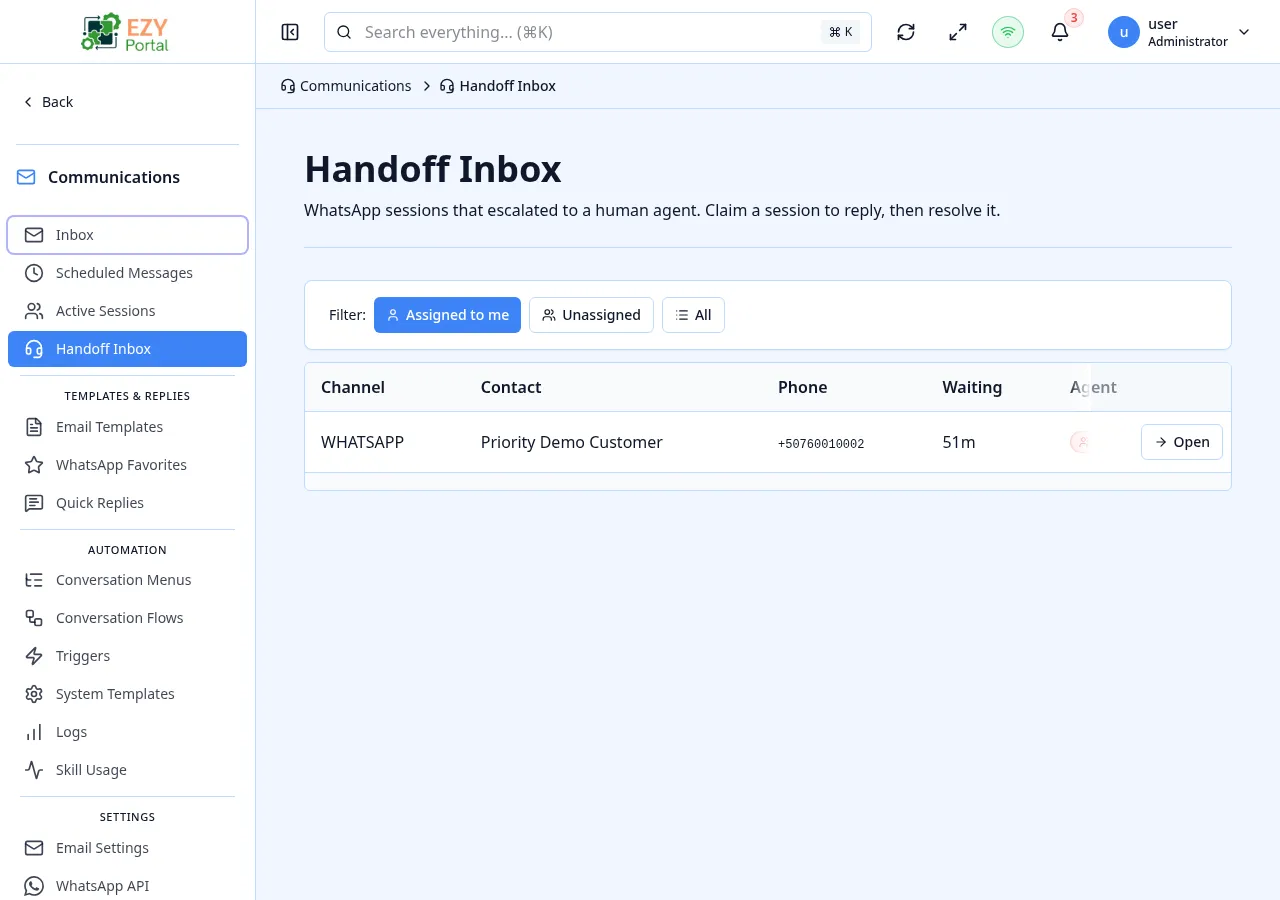Open Logs page
1280x900 pixels.
pos(127,732)
